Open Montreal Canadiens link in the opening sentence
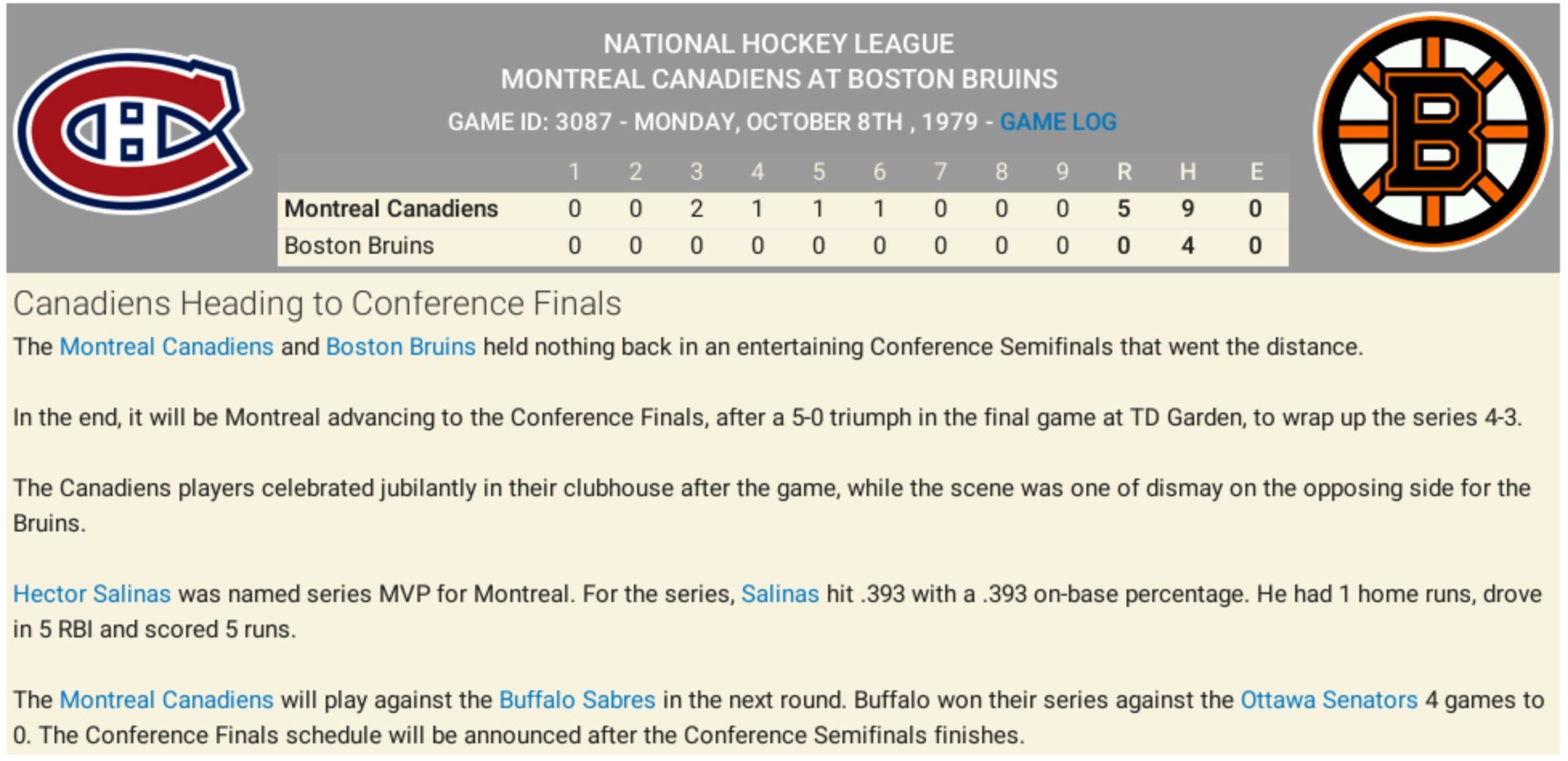 tap(166, 347)
